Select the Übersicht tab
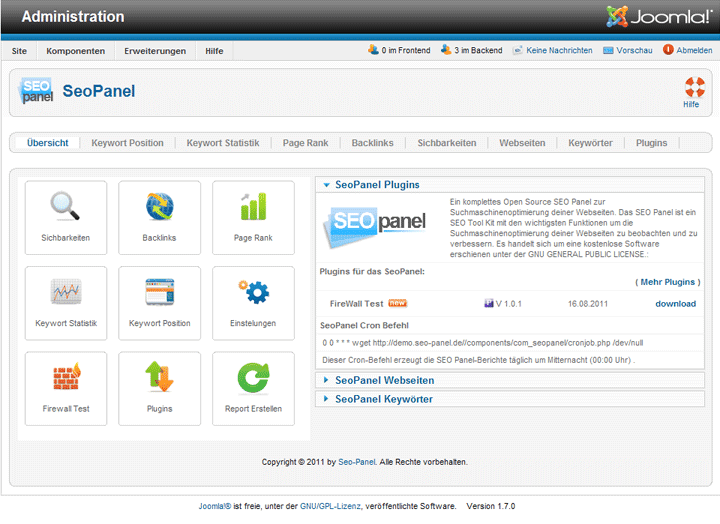The image size is (720, 524). pyautogui.click(x=48, y=143)
